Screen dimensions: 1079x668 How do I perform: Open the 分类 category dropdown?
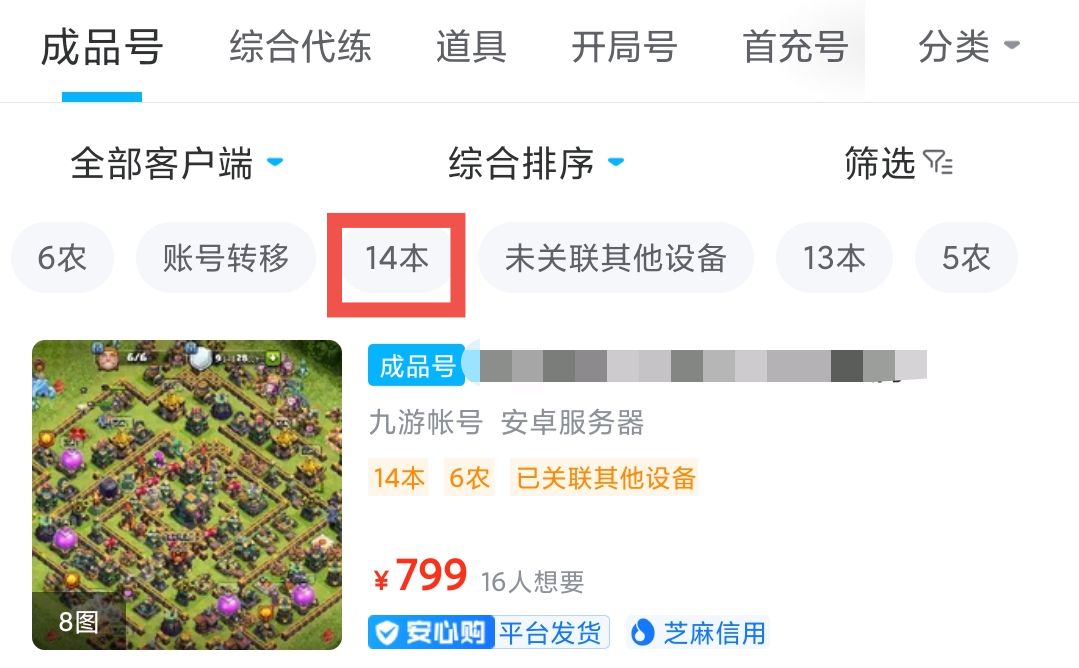[x=969, y=47]
